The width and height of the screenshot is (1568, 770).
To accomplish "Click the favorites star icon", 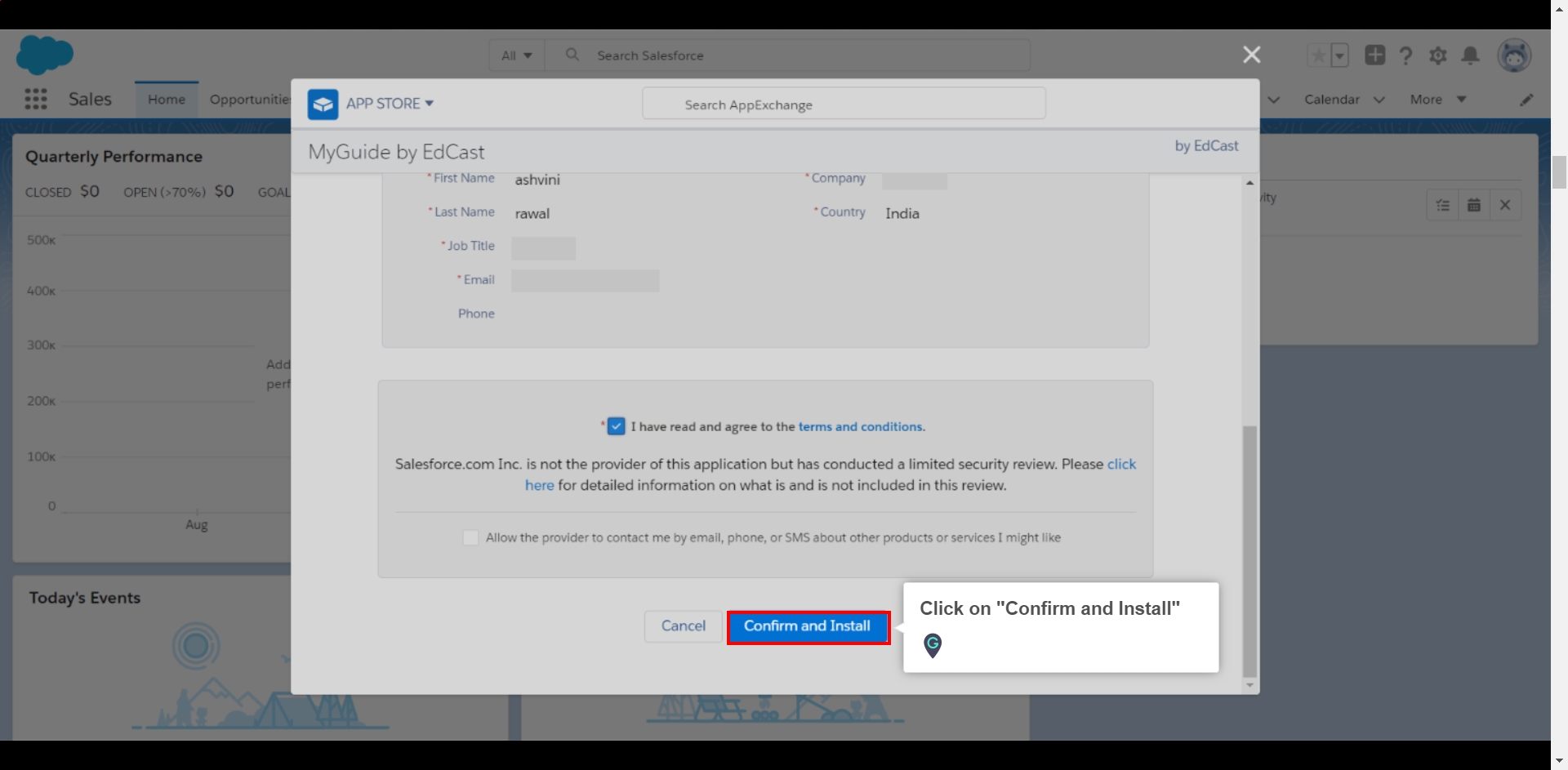I will [x=1318, y=56].
